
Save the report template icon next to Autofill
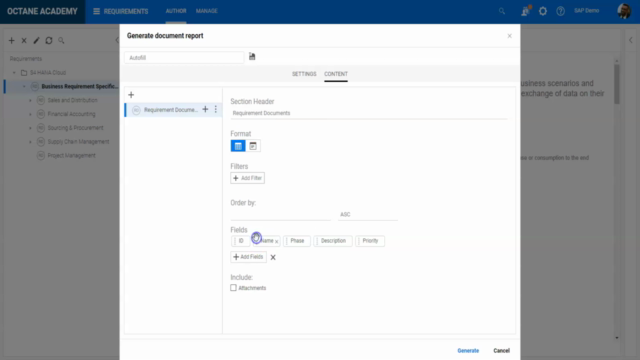pos(252,56)
